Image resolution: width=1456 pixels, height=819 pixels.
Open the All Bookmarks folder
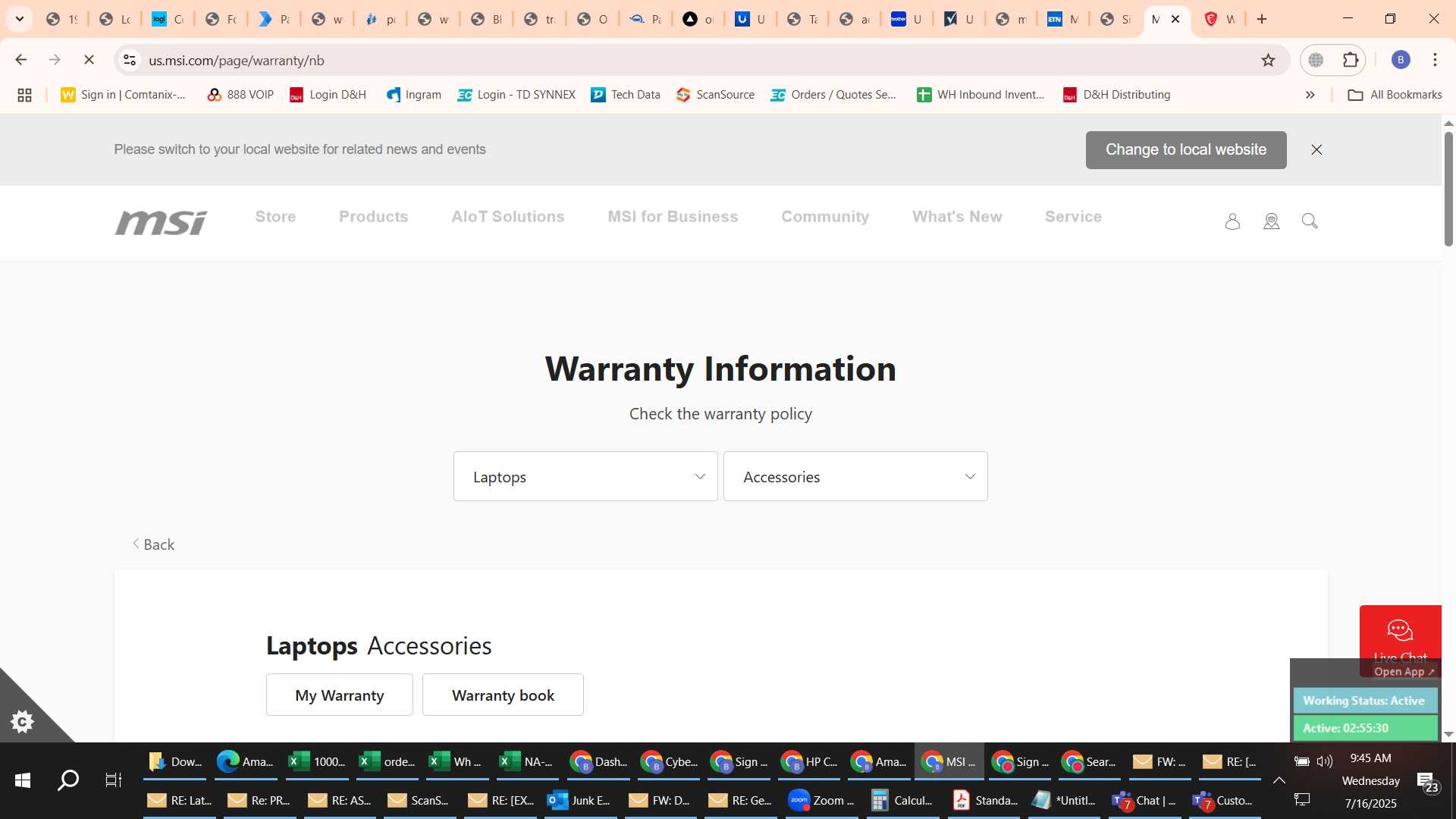point(1395,95)
